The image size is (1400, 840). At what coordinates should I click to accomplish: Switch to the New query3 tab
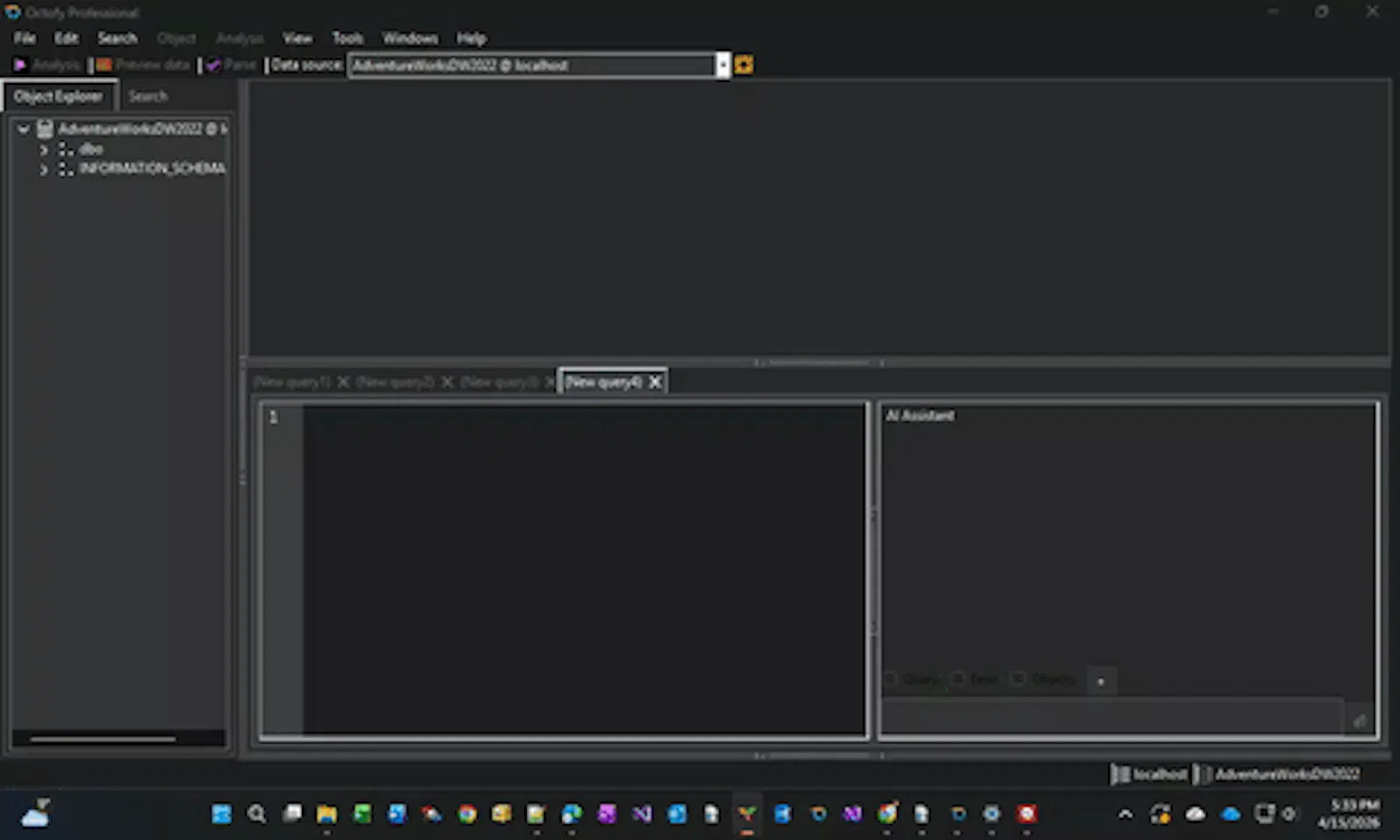499,381
